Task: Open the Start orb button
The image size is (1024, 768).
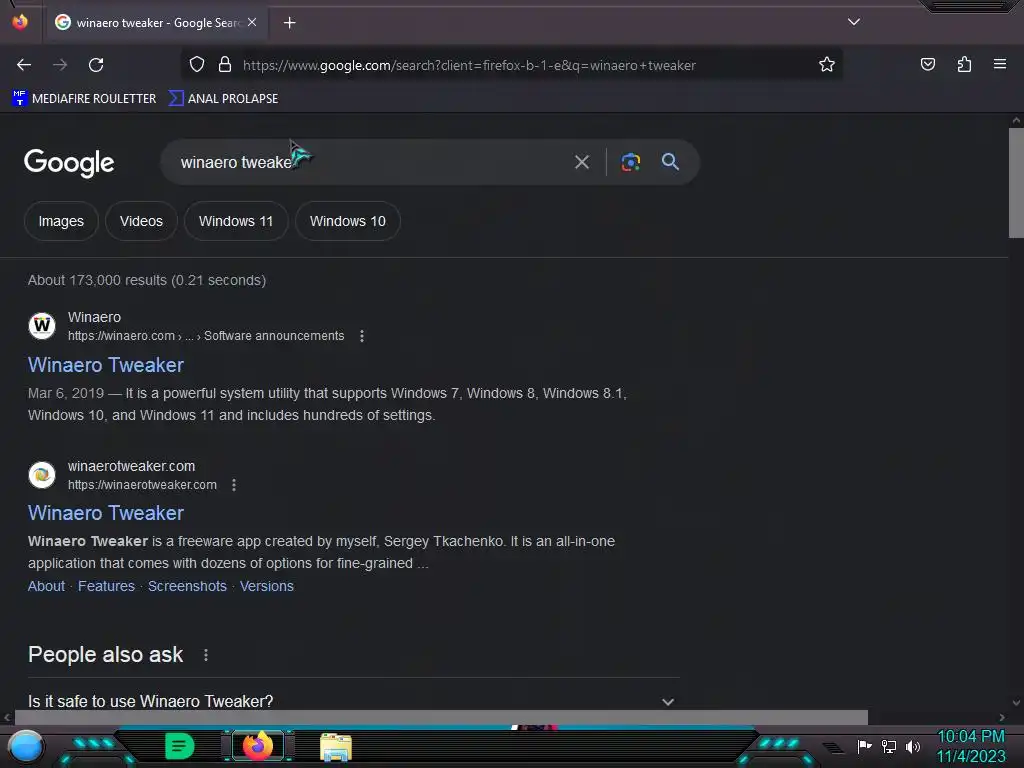Action: click(x=26, y=746)
